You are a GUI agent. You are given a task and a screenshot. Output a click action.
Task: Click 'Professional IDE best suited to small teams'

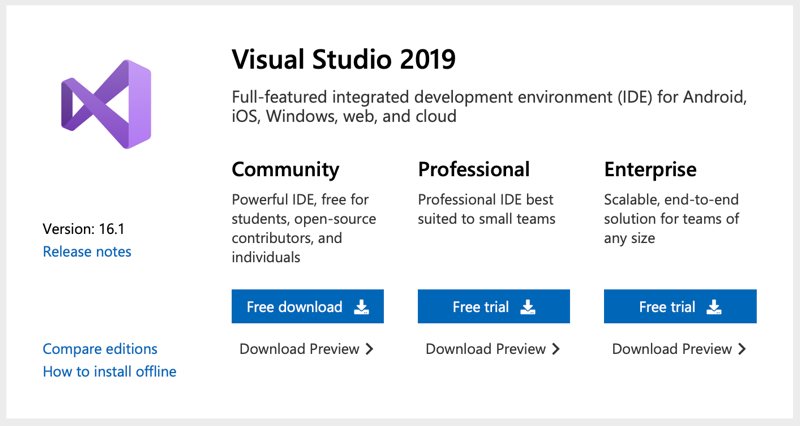[x=487, y=209]
